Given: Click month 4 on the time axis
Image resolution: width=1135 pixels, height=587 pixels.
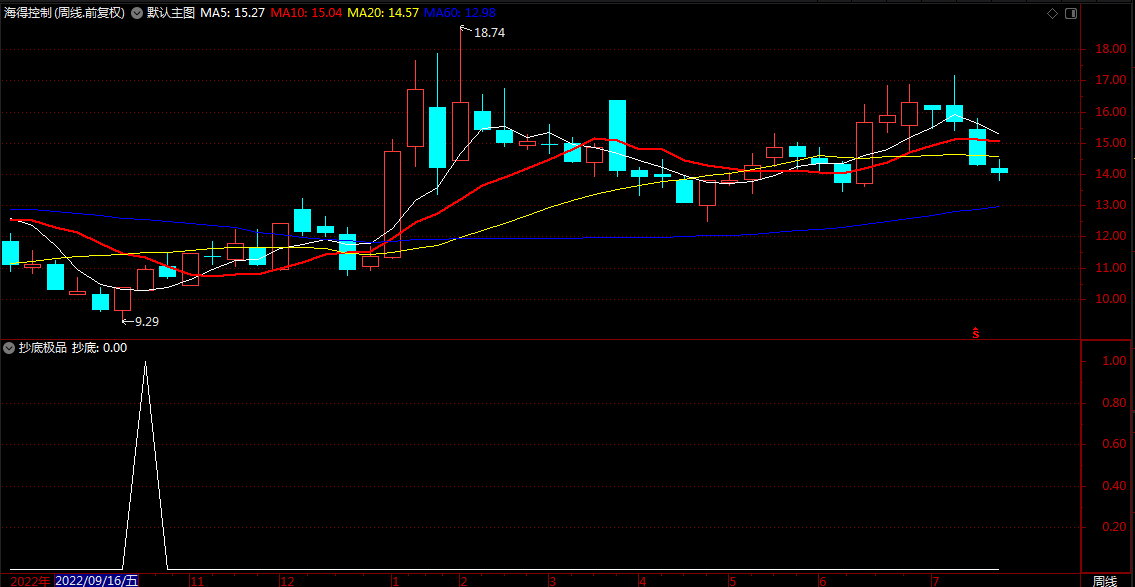Looking at the screenshot, I should (x=643, y=581).
